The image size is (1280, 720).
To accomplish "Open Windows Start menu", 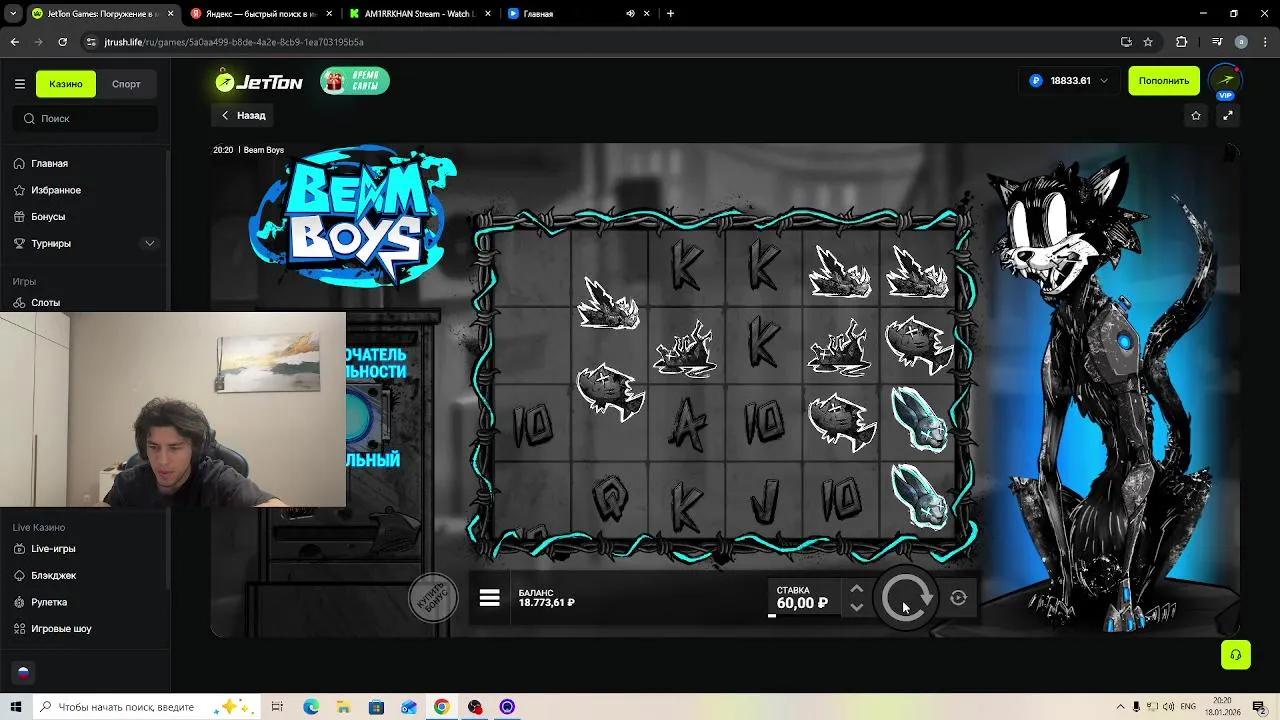I will (x=15, y=707).
